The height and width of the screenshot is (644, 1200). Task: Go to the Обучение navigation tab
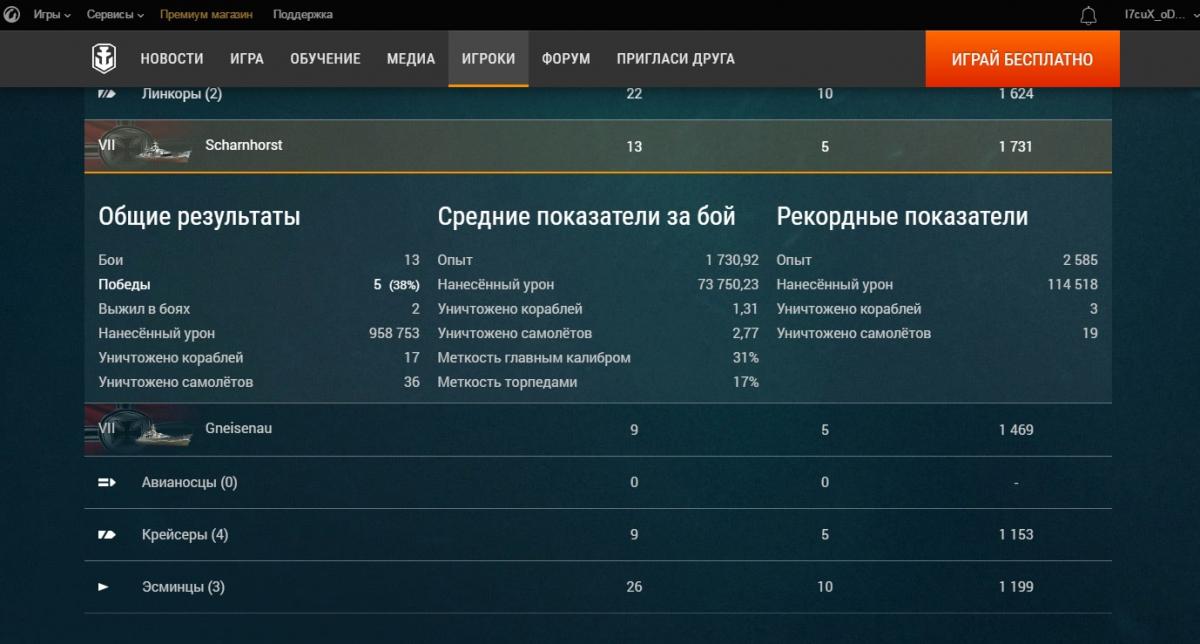326,59
